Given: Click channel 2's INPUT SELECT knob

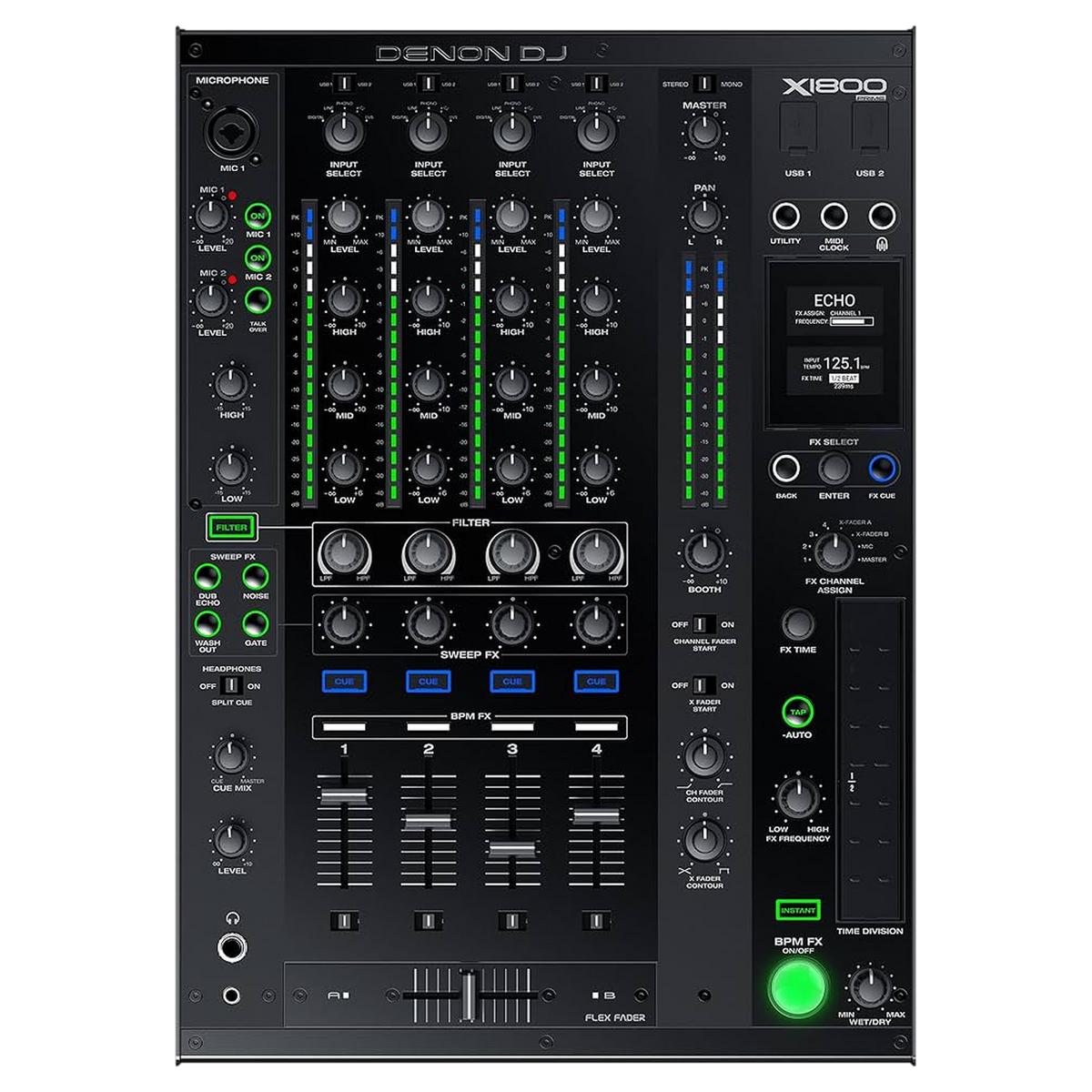Looking at the screenshot, I should [428, 133].
